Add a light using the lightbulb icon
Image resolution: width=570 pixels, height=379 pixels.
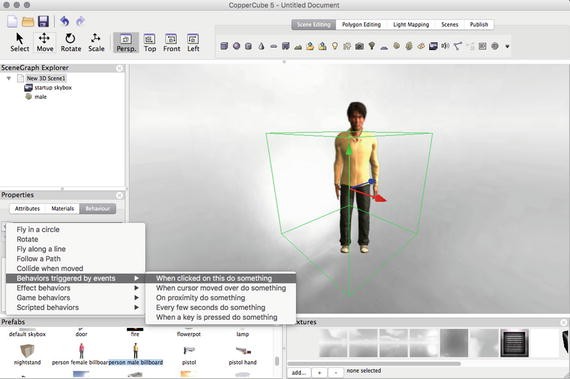(335, 46)
